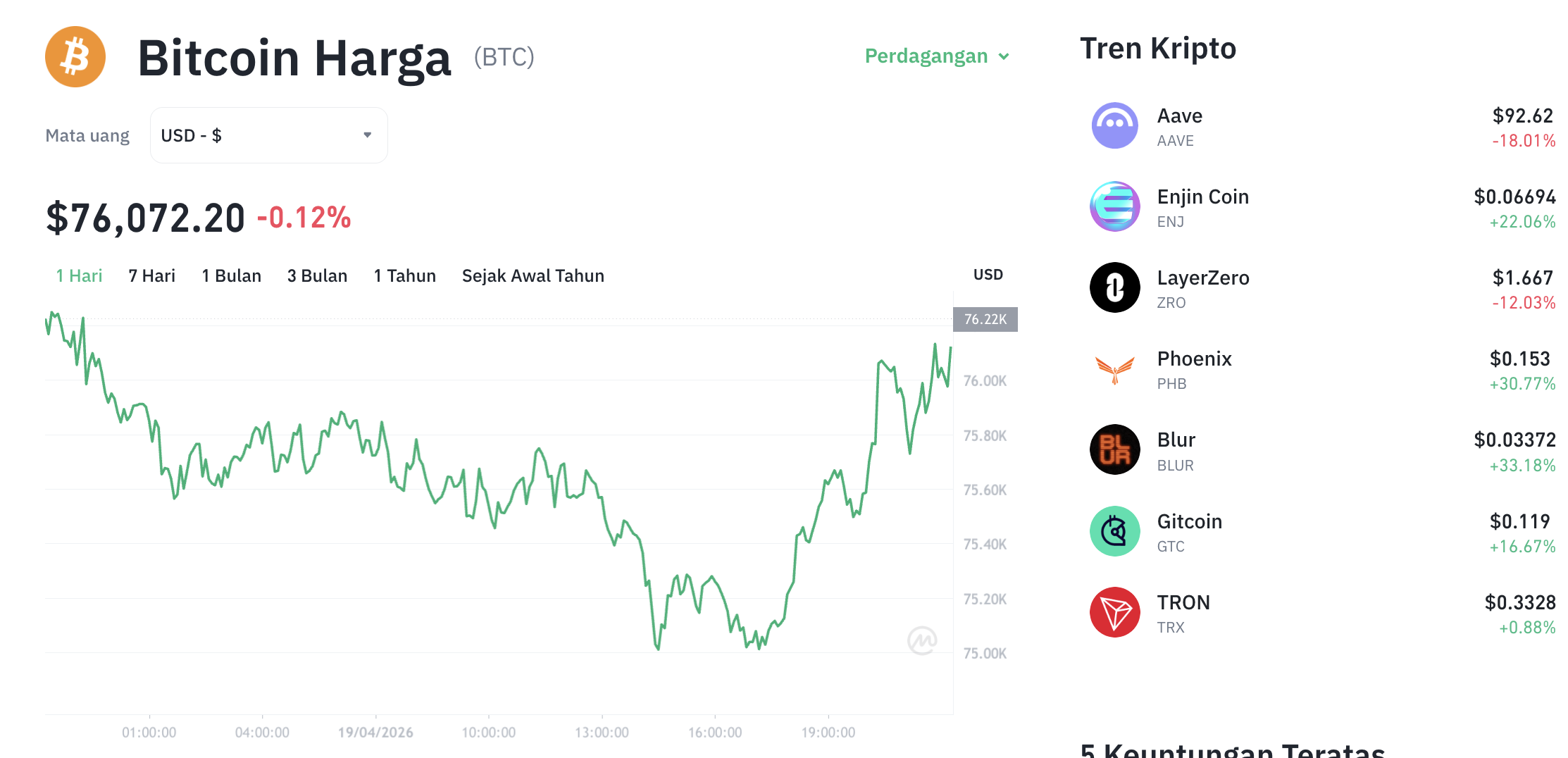Image resolution: width=1568 pixels, height=758 pixels.
Task: Click the TRON red icon
Action: (x=1114, y=613)
